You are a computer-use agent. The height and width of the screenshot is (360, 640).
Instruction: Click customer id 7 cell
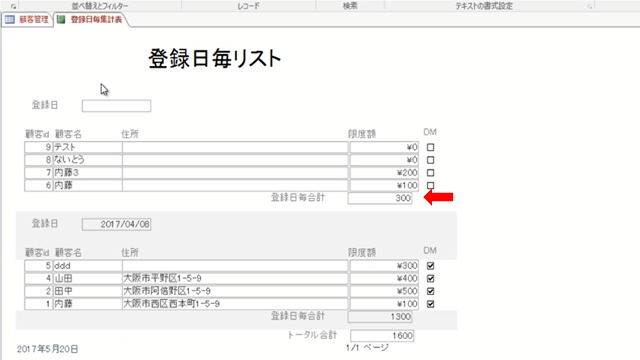pyautogui.click(x=38, y=172)
